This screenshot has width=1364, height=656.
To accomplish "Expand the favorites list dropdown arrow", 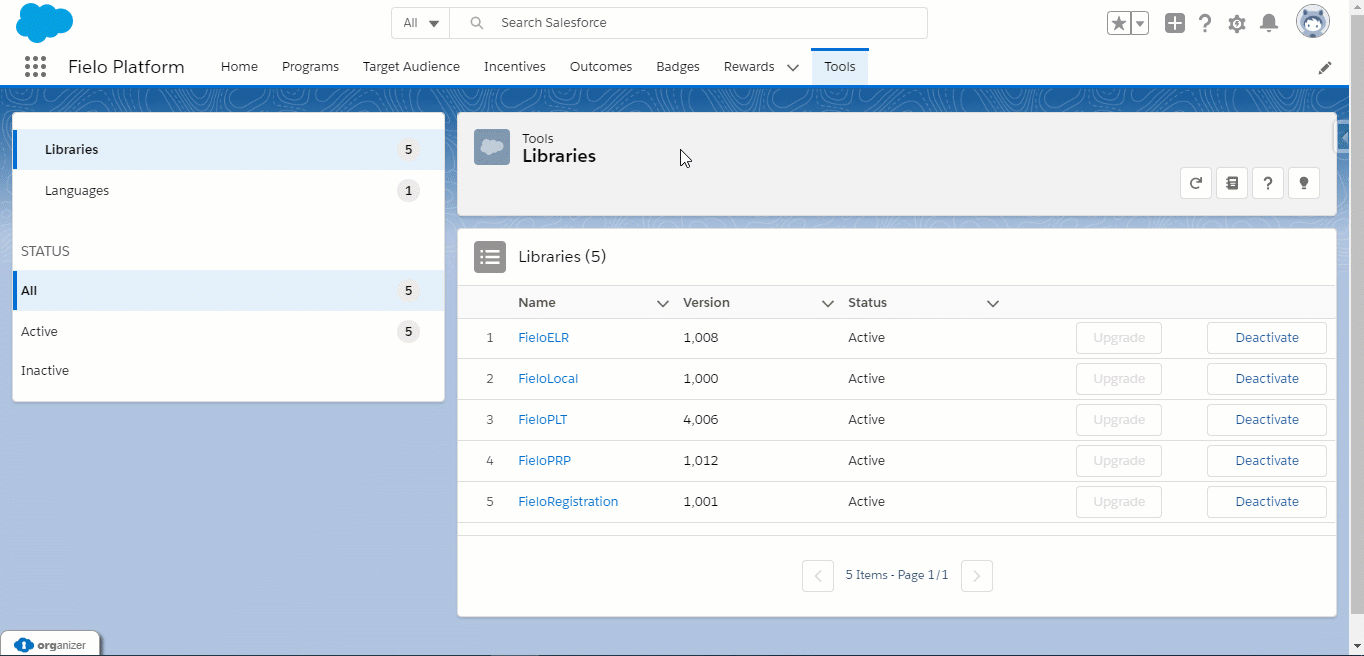I will point(1139,23).
